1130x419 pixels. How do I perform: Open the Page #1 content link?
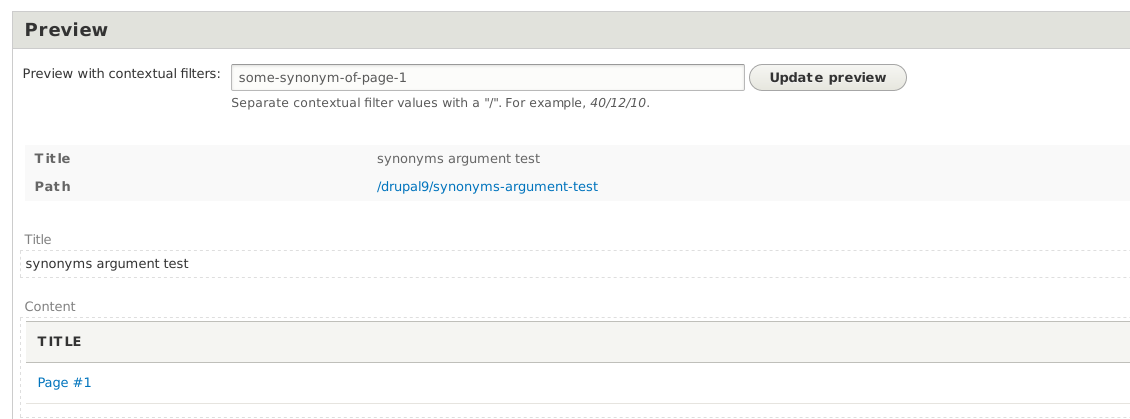pyautogui.click(x=64, y=382)
